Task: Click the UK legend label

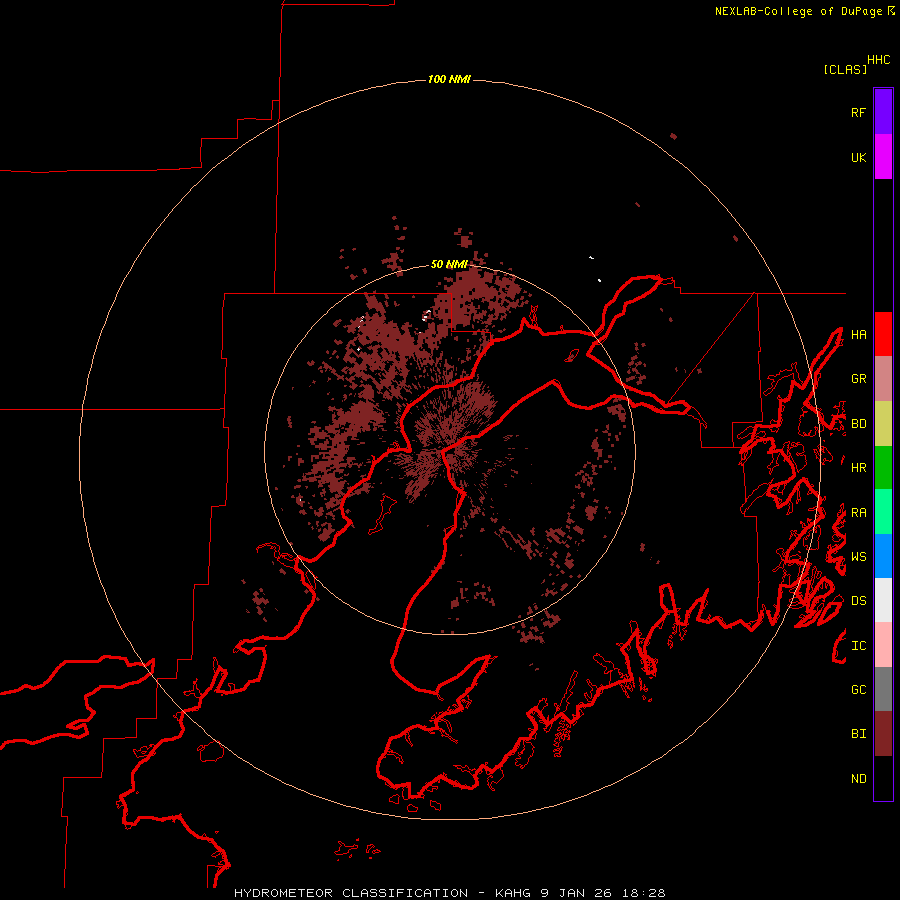Action: (x=858, y=157)
